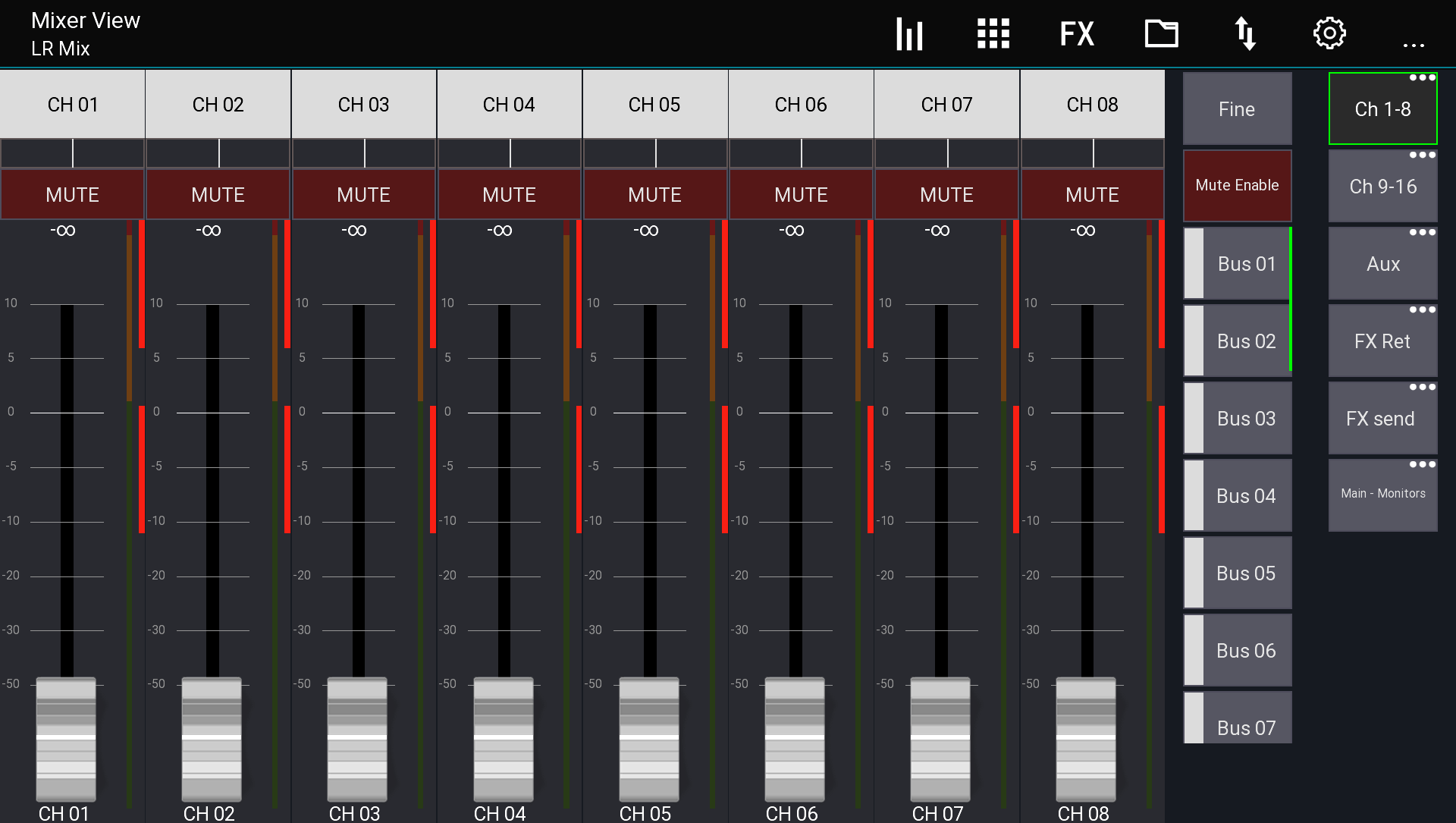Click the patching up-down arrows icon
Screen dimensions: 1456x823
[x=1247, y=33]
